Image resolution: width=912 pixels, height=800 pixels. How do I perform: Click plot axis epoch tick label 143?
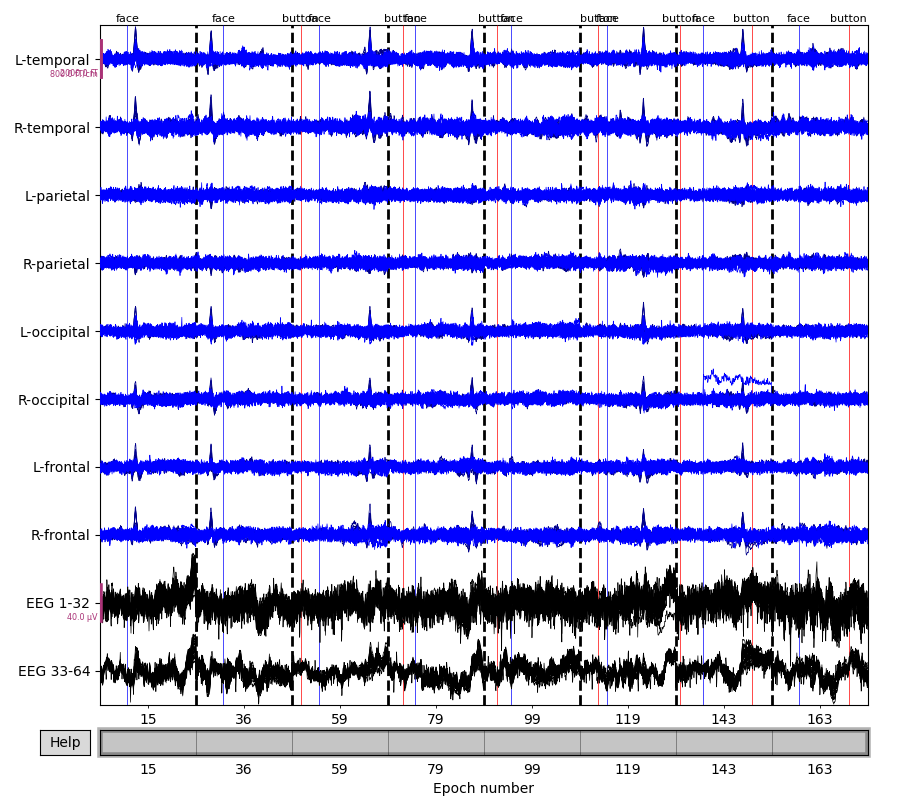coord(724,719)
